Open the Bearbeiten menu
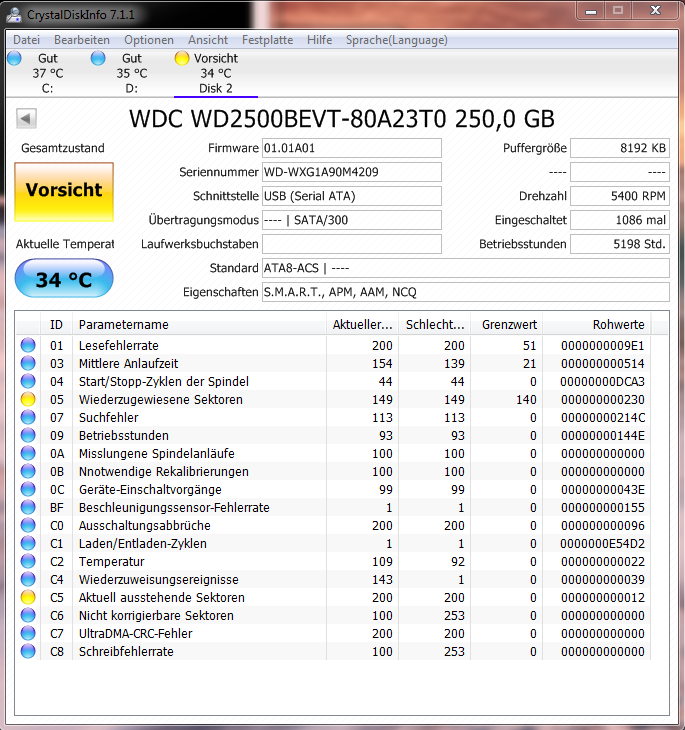This screenshot has width=685, height=730. (x=82, y=40)
